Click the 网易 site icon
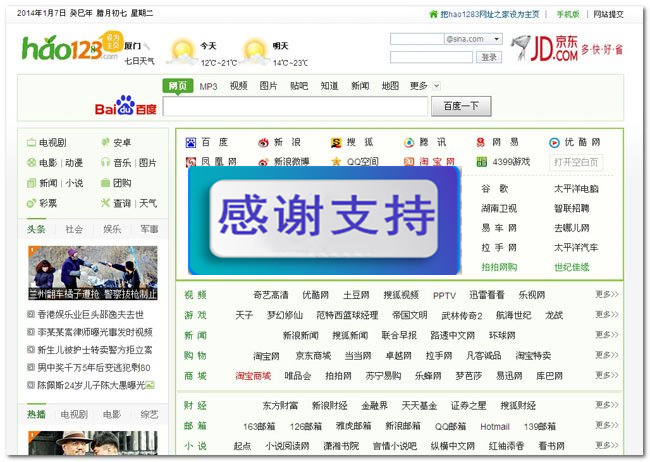The image size is (650, 462). coord(481,143)
